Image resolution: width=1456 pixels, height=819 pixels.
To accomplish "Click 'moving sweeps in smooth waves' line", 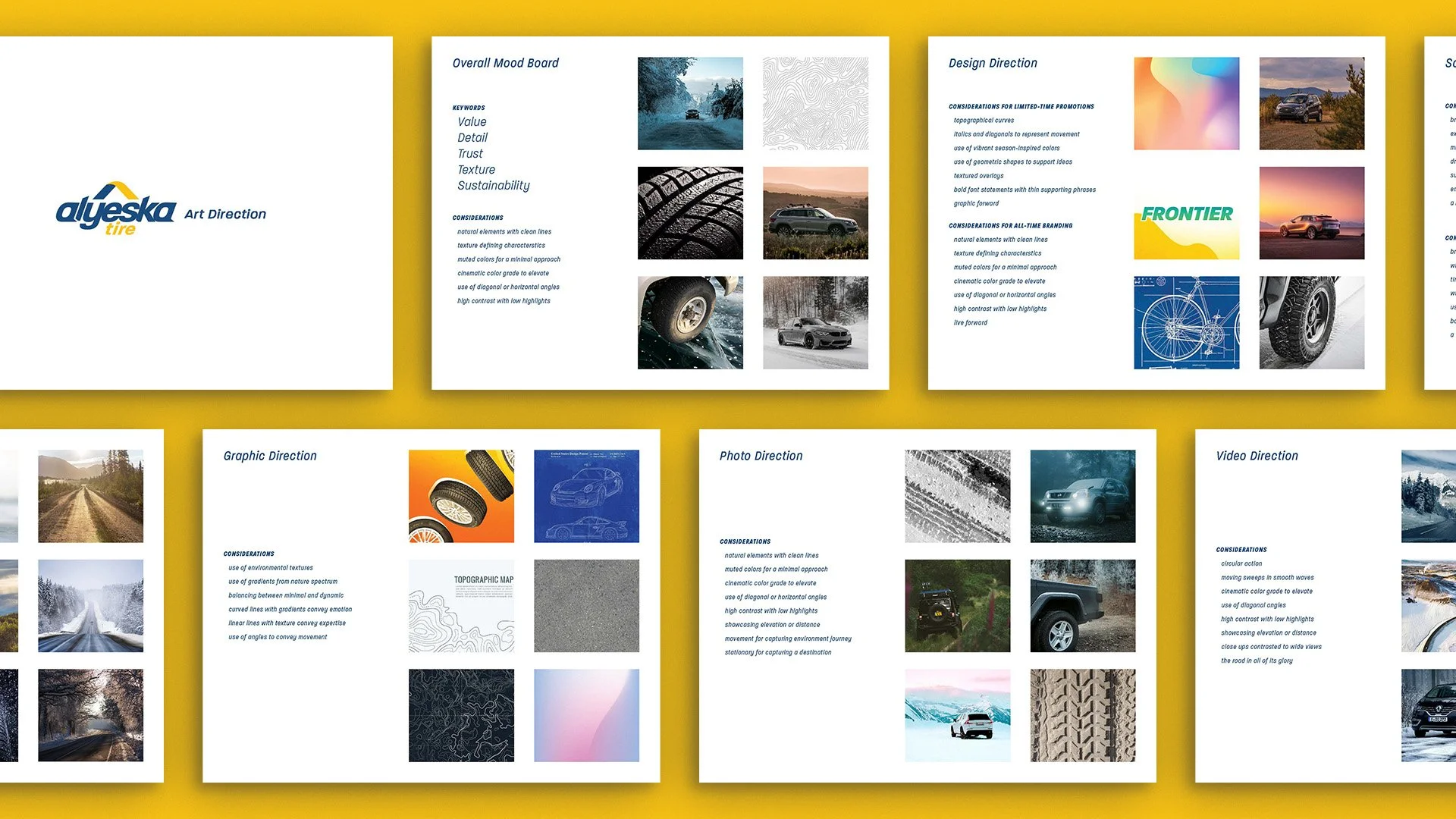I will point(1267,578).
